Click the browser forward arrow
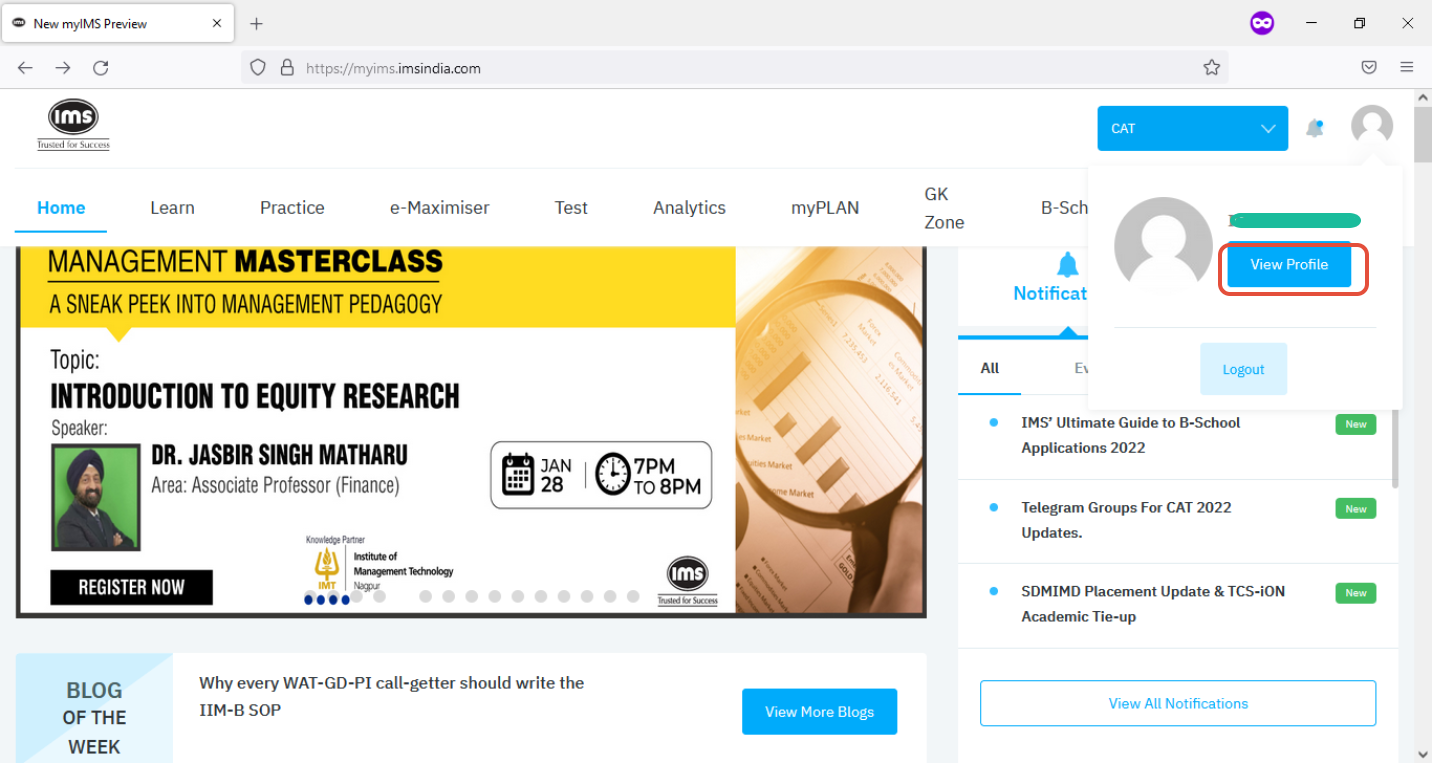Viewport: 1432px width, 763px height. point(63,68)
